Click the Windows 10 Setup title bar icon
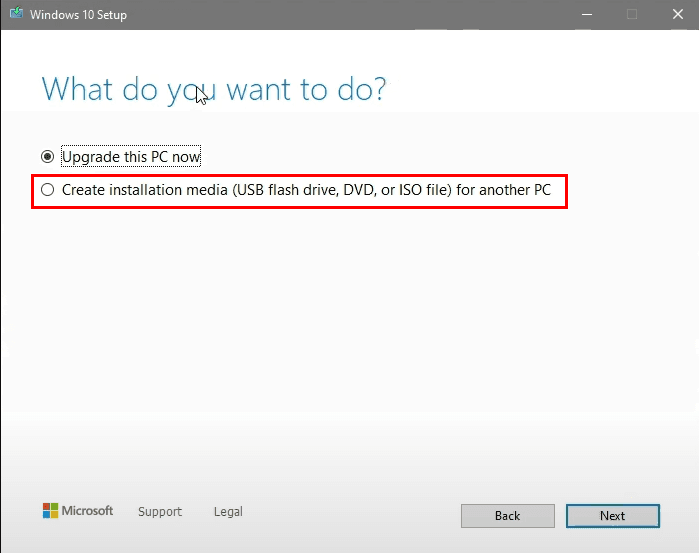The image size is (699, 553). (16, 13)
